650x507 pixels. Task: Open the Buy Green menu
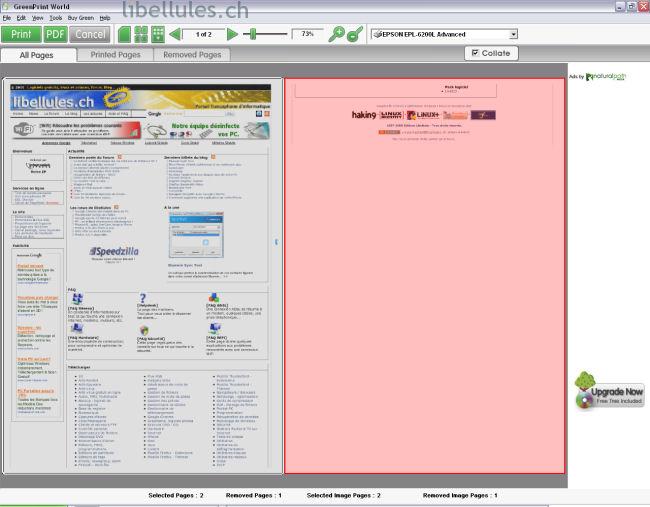[x=80, y=18]
